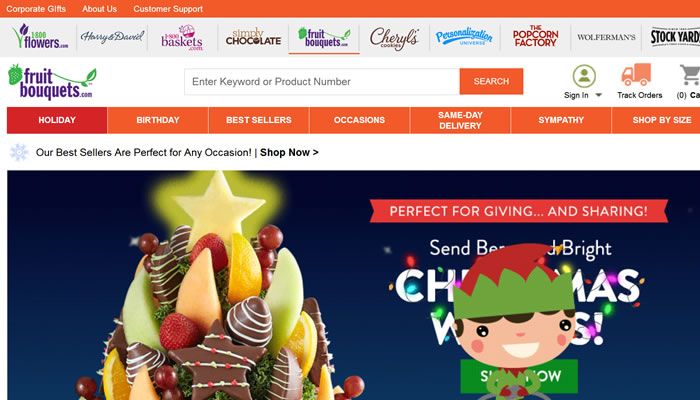700x400 pixels.
Task: Open the 1-800-Flowers brand logo
Action: pos(40,37)
